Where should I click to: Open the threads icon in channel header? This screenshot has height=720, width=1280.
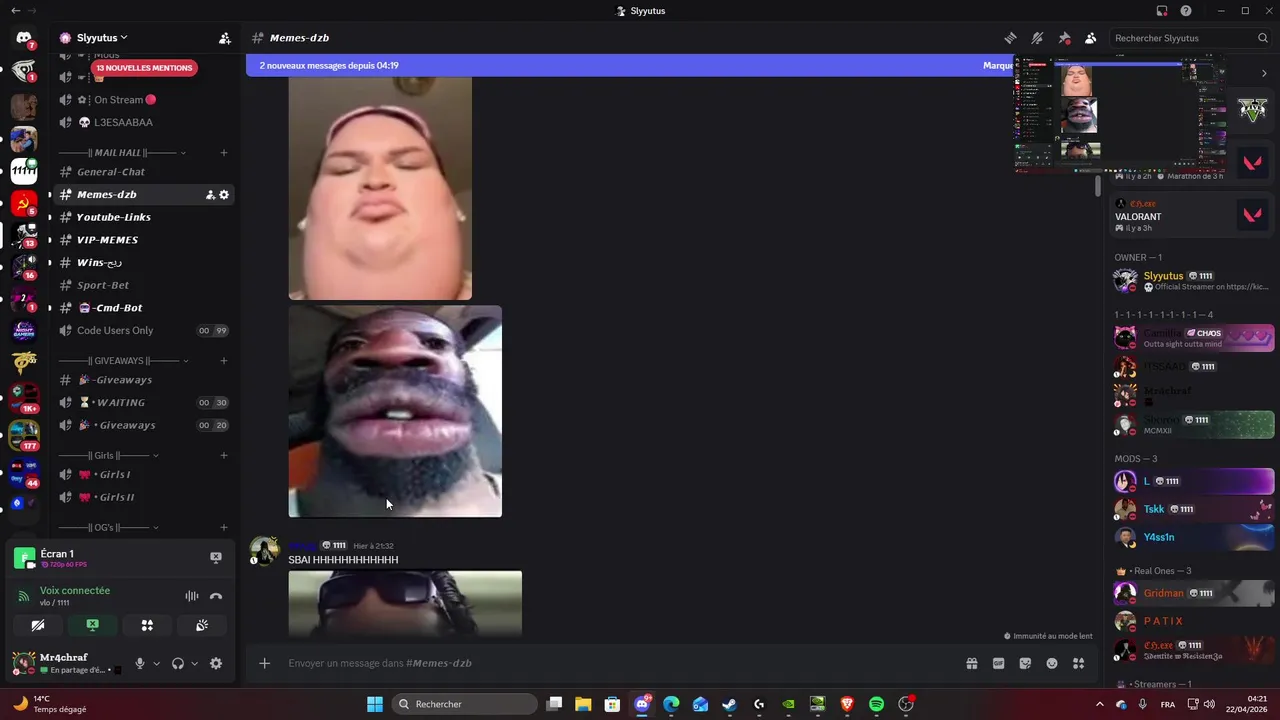[1011, 38]
